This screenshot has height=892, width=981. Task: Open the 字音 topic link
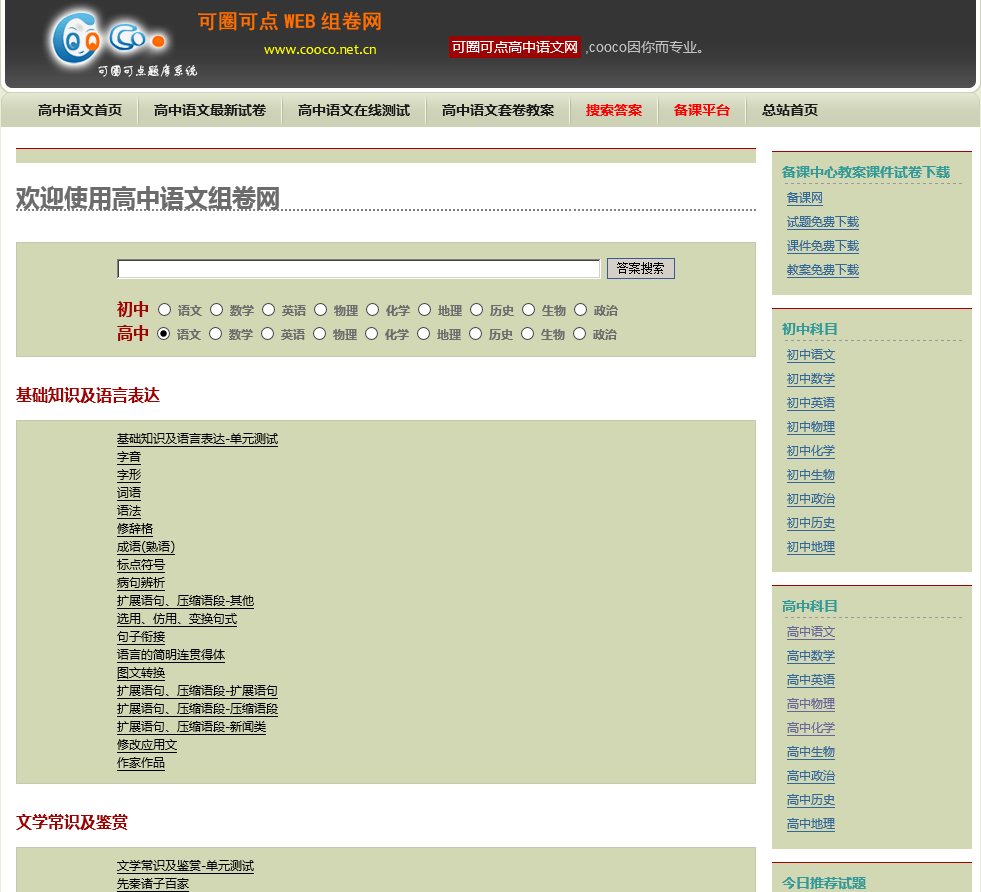(129, 457)
